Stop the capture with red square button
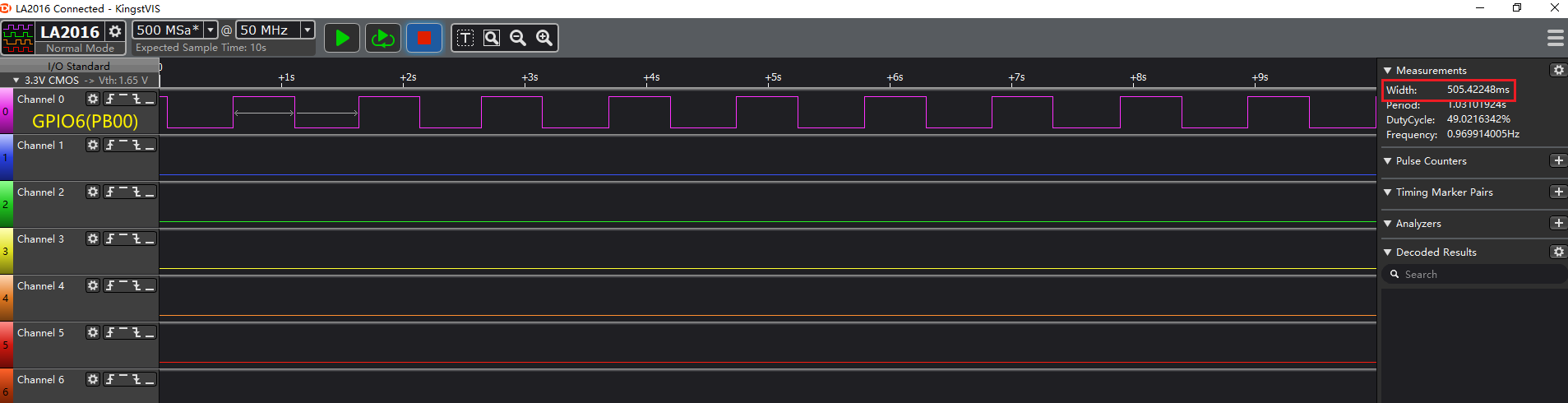Image resolution: width=1568 pixels, height=403 pixels. coord(424,38)
